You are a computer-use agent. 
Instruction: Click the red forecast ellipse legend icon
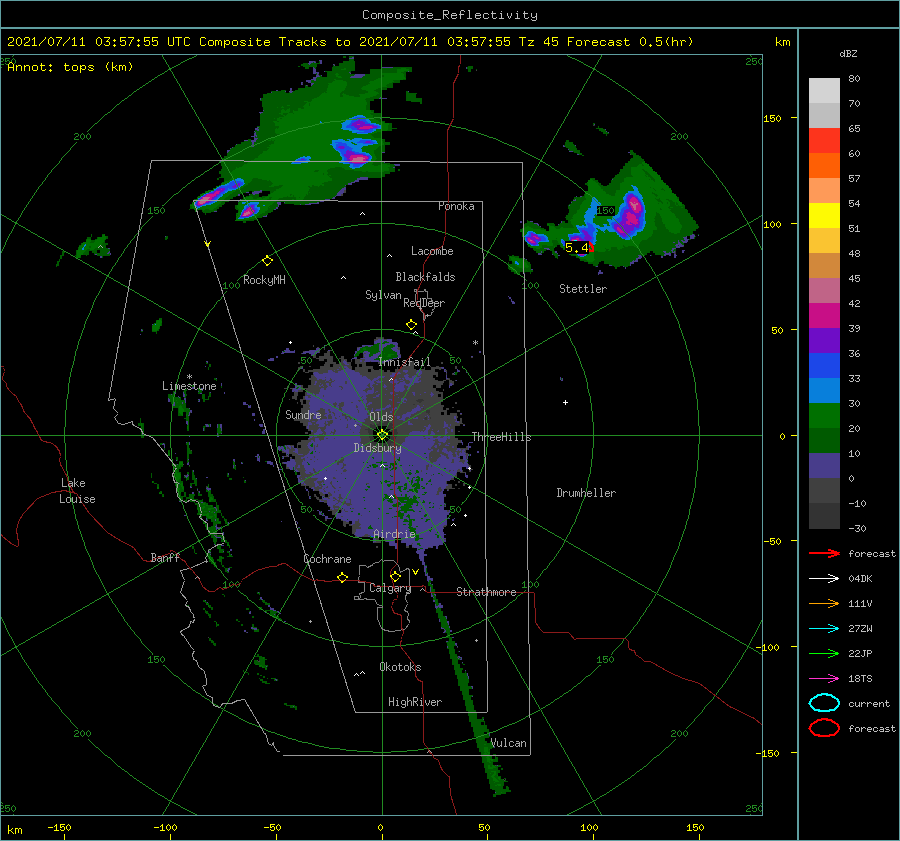[x=824, y=728]
